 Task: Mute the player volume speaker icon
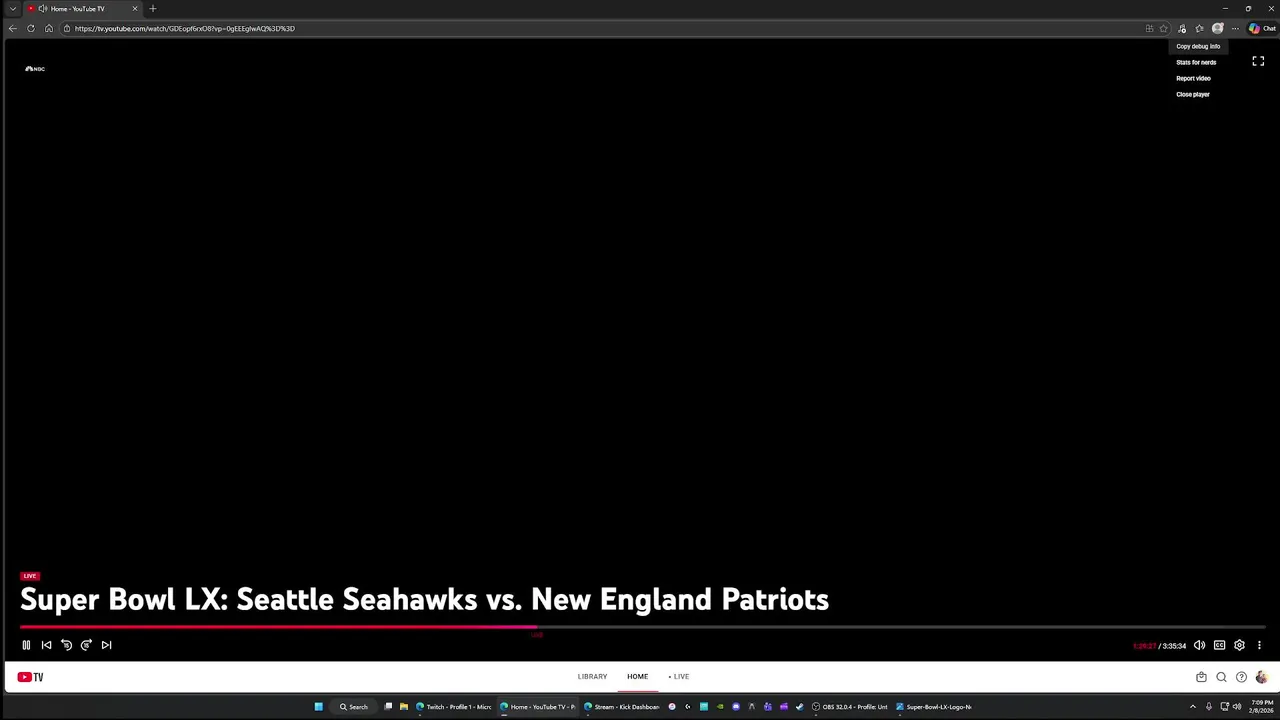pos(1199,645)
